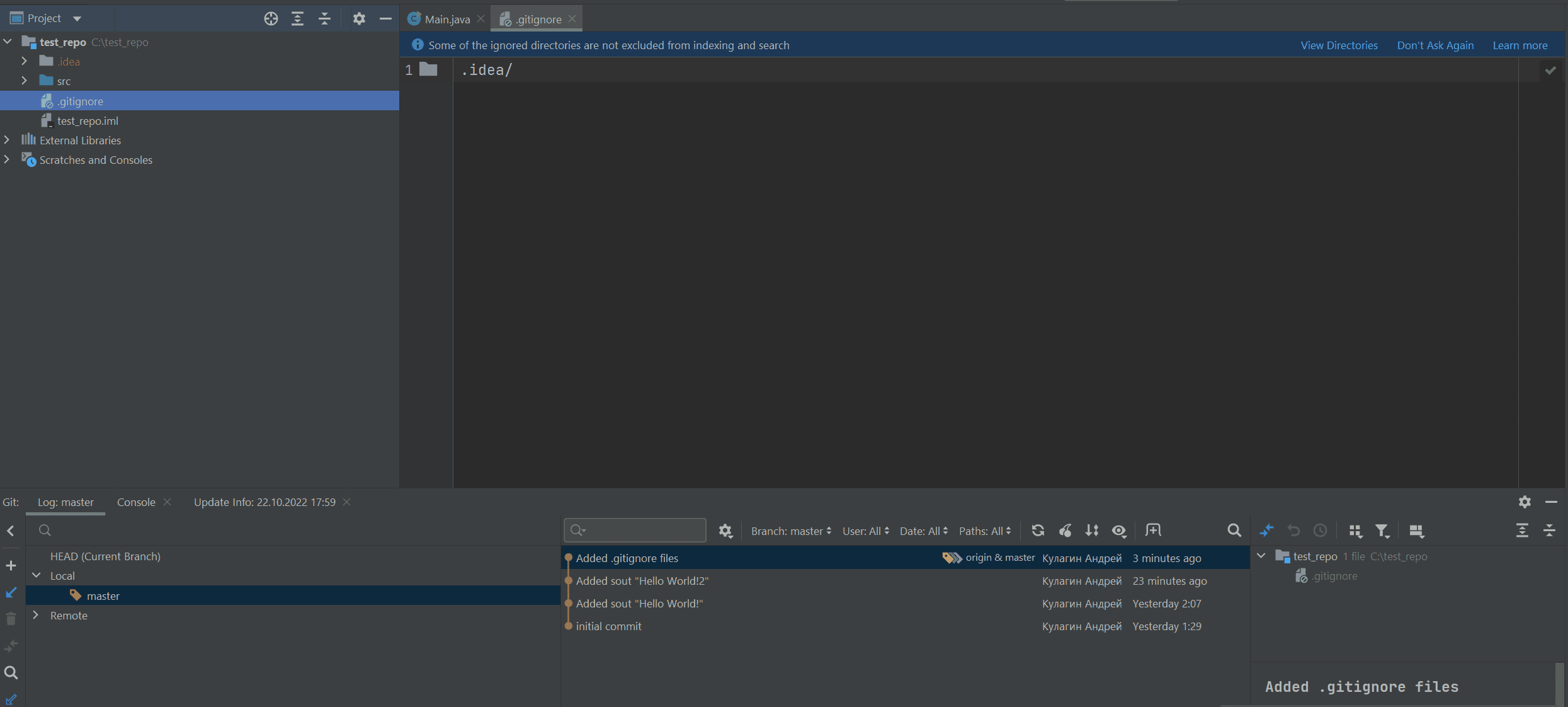Click Update Selected branch icon
This screenshot has height=707, width=1568.
point(11,592)
